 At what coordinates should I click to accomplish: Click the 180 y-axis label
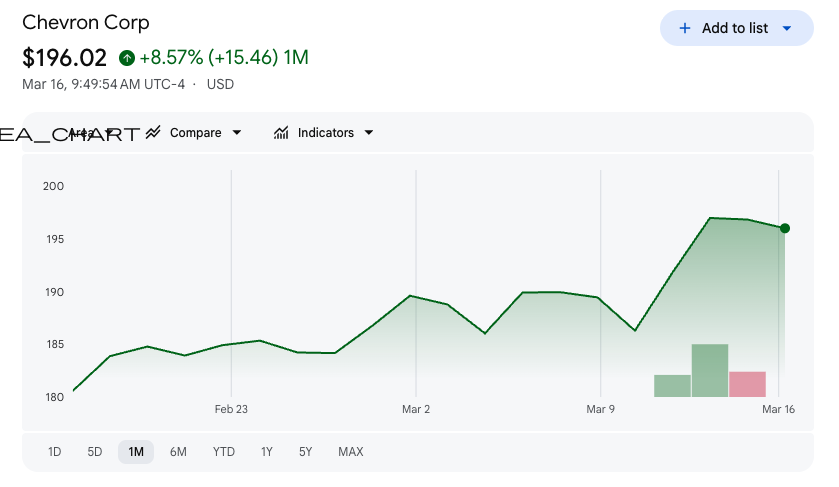[x=54, y=397]
